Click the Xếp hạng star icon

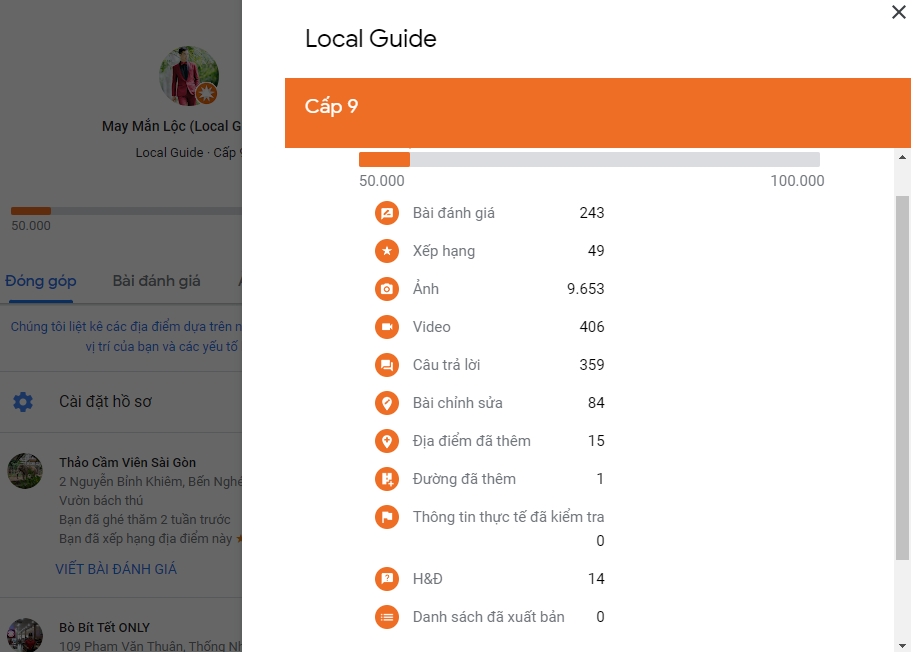pos(386,251)
